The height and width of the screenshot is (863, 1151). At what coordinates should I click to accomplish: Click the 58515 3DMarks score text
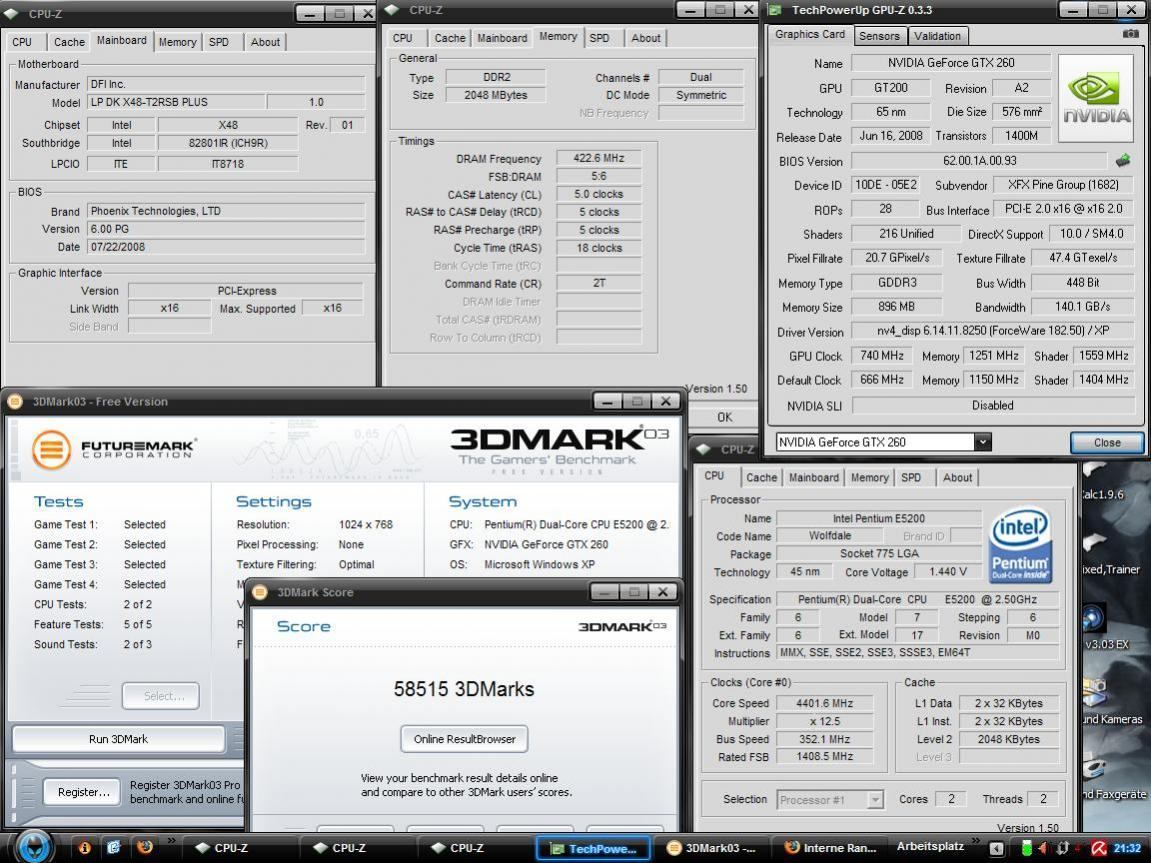(464, 689)
